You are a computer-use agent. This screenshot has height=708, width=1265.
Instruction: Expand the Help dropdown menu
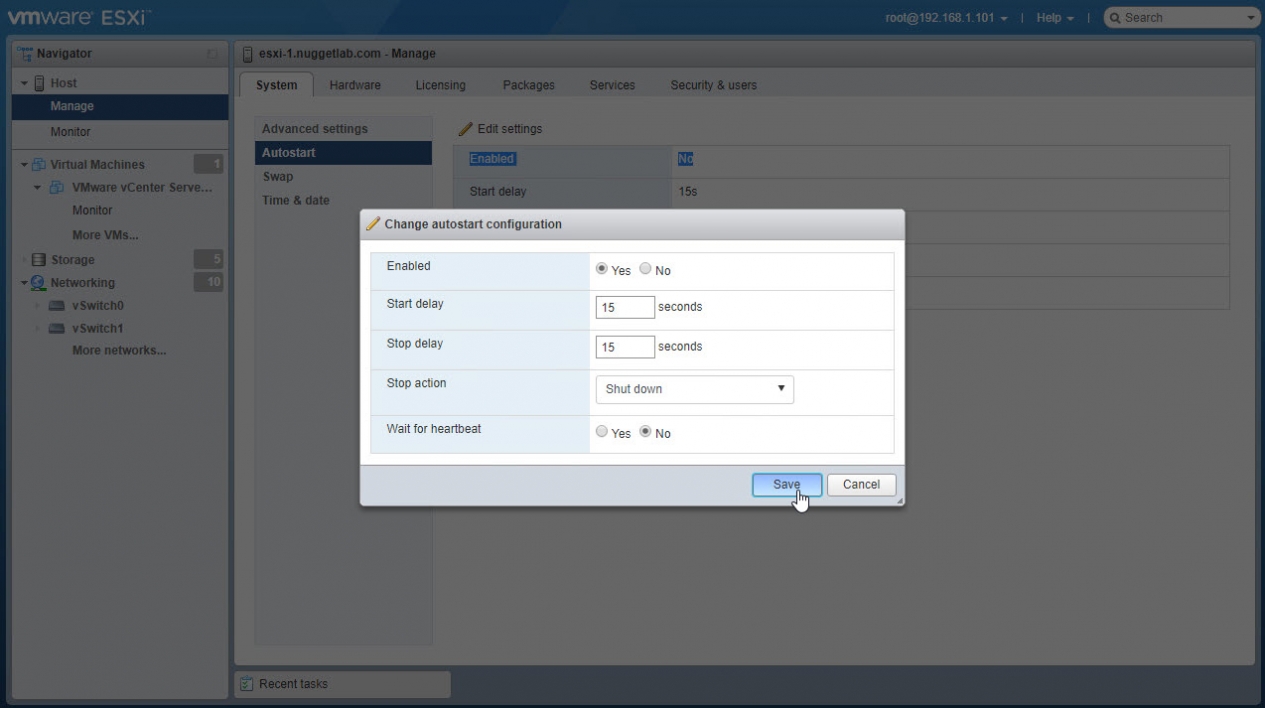coord(1054,18)
